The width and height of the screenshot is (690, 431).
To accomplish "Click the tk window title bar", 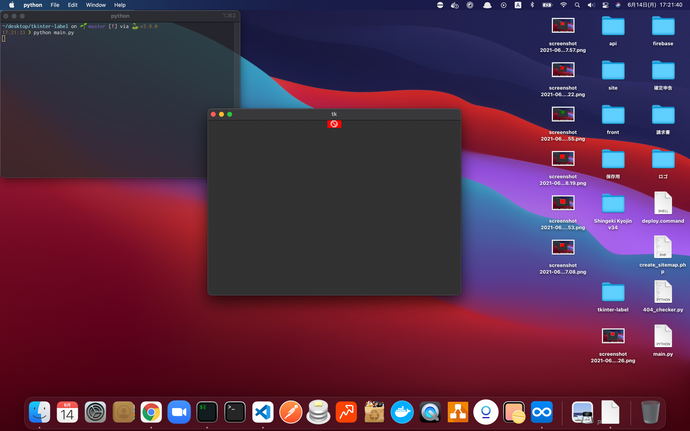I will coord(334,114).
